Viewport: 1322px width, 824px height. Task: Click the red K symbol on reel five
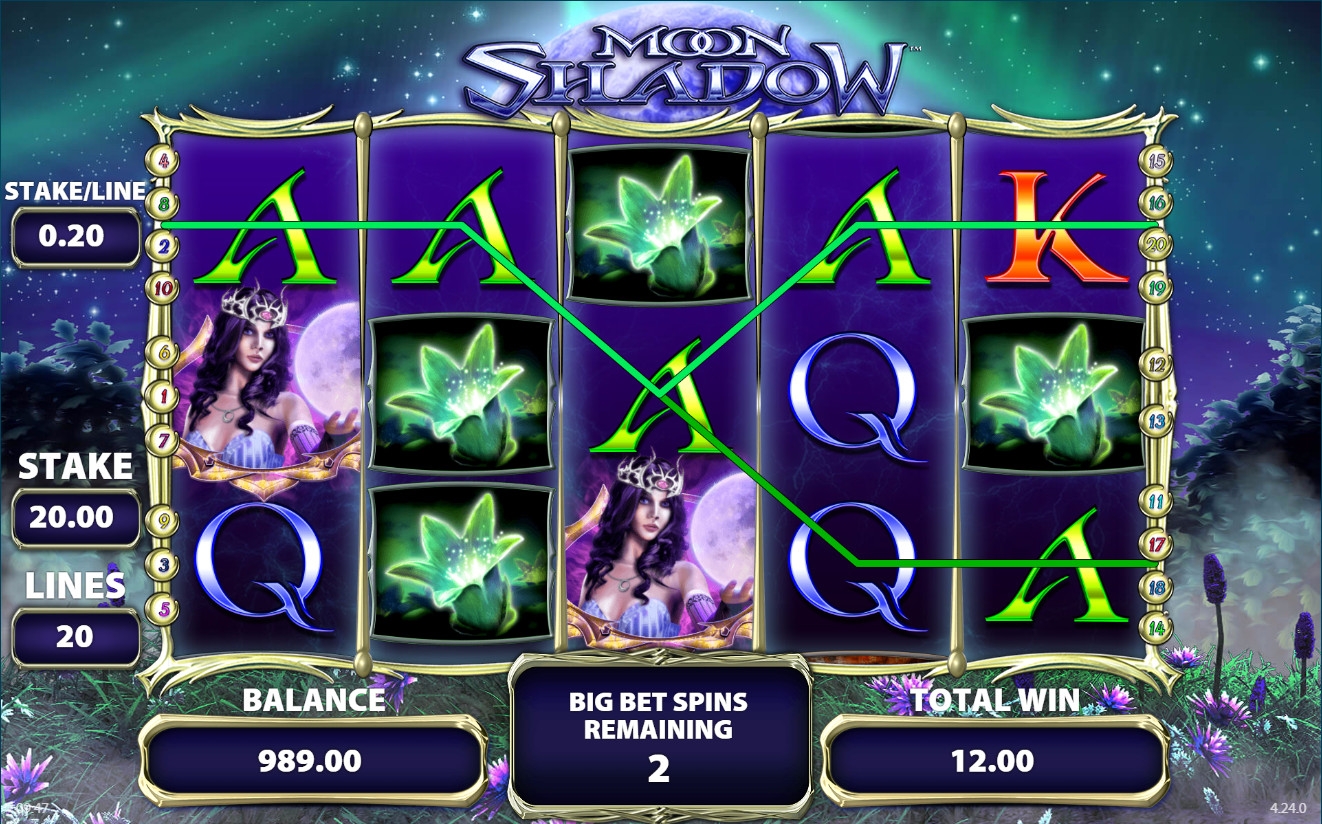pyautogui.click(x=1054, y=228)
